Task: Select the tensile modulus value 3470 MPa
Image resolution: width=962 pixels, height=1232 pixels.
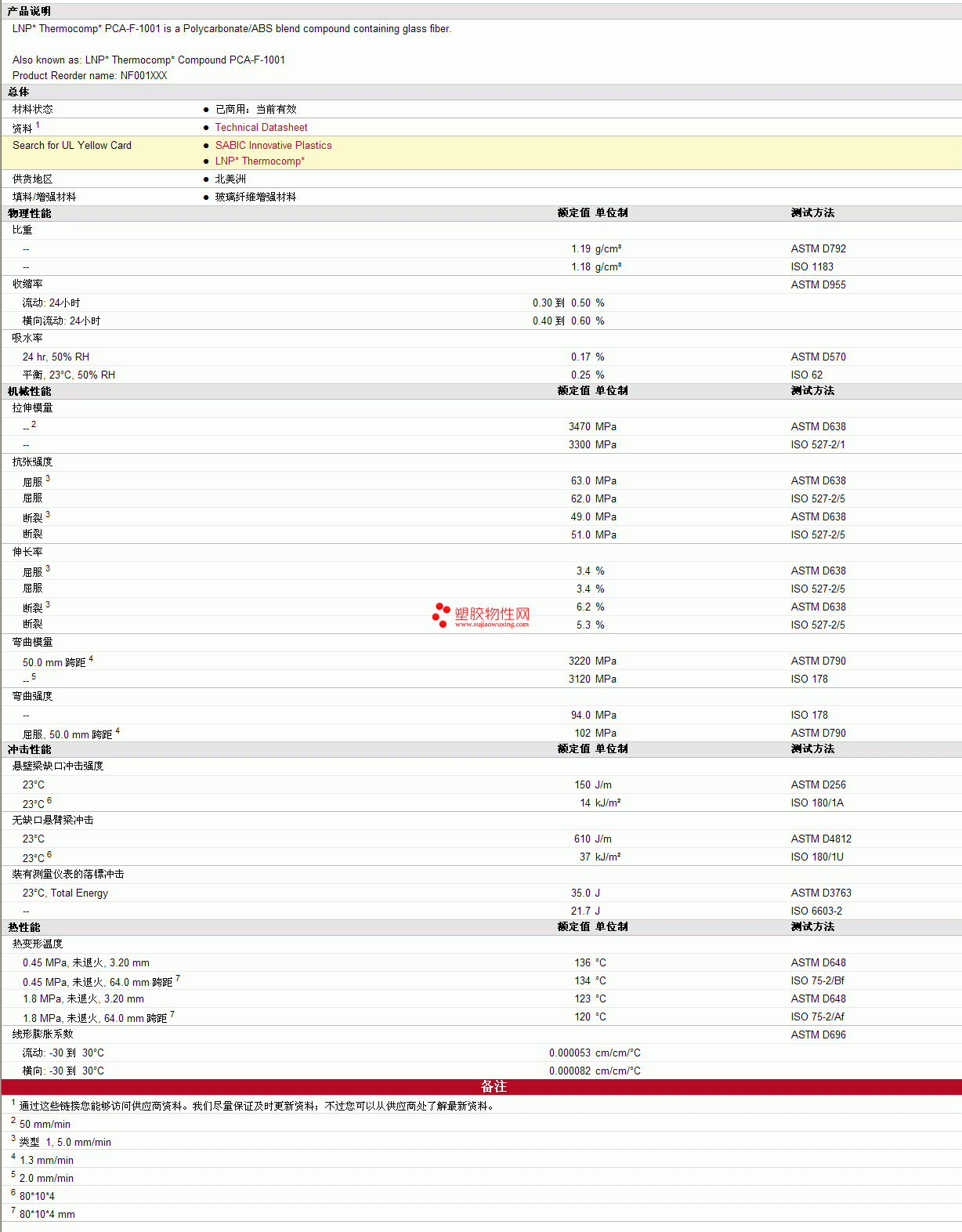Action: pyautogui.click(x=592, y=426)
